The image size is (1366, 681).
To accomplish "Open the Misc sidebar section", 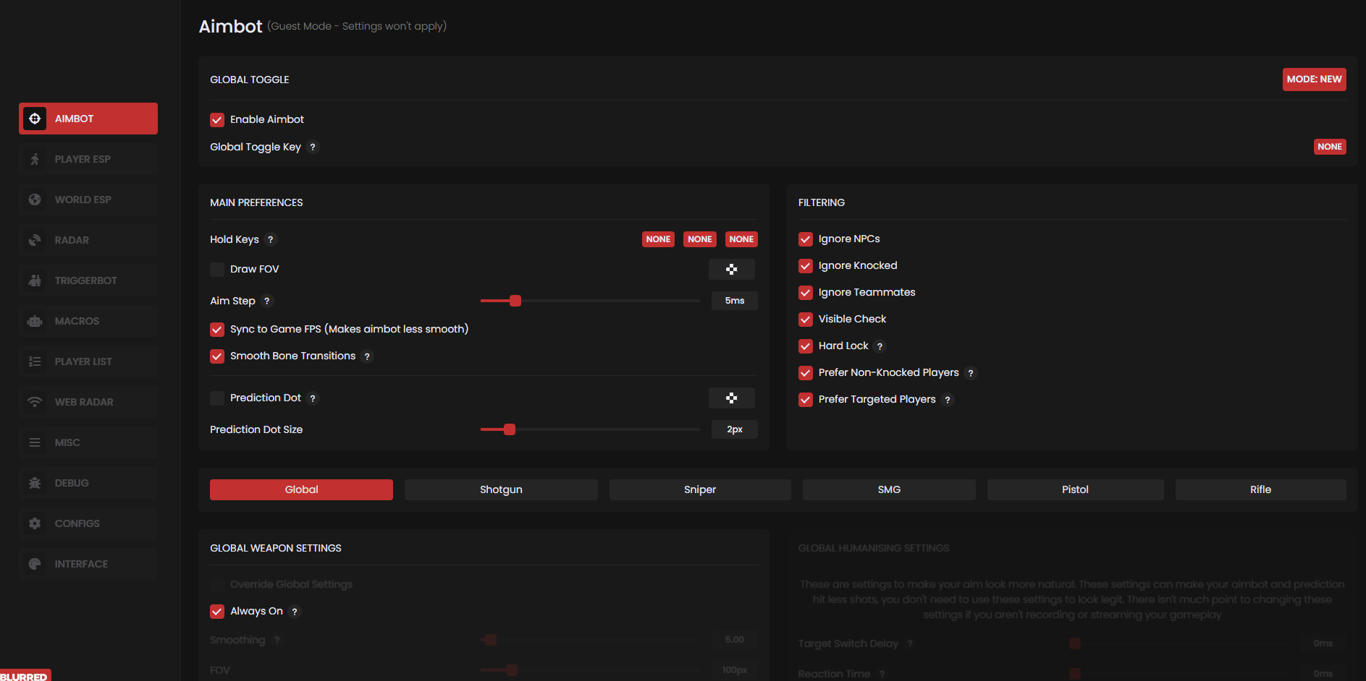I will pos(88,442).
